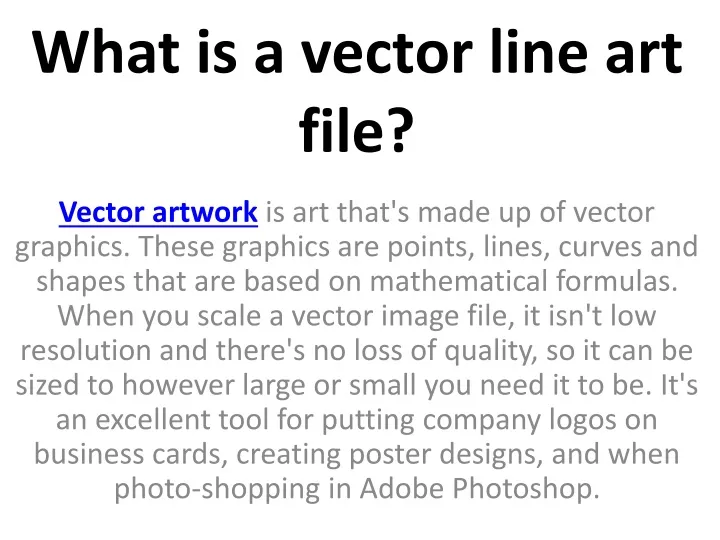
Task: Click the heading 'What is a vector line art file?'
Action: tap(357, 90)
